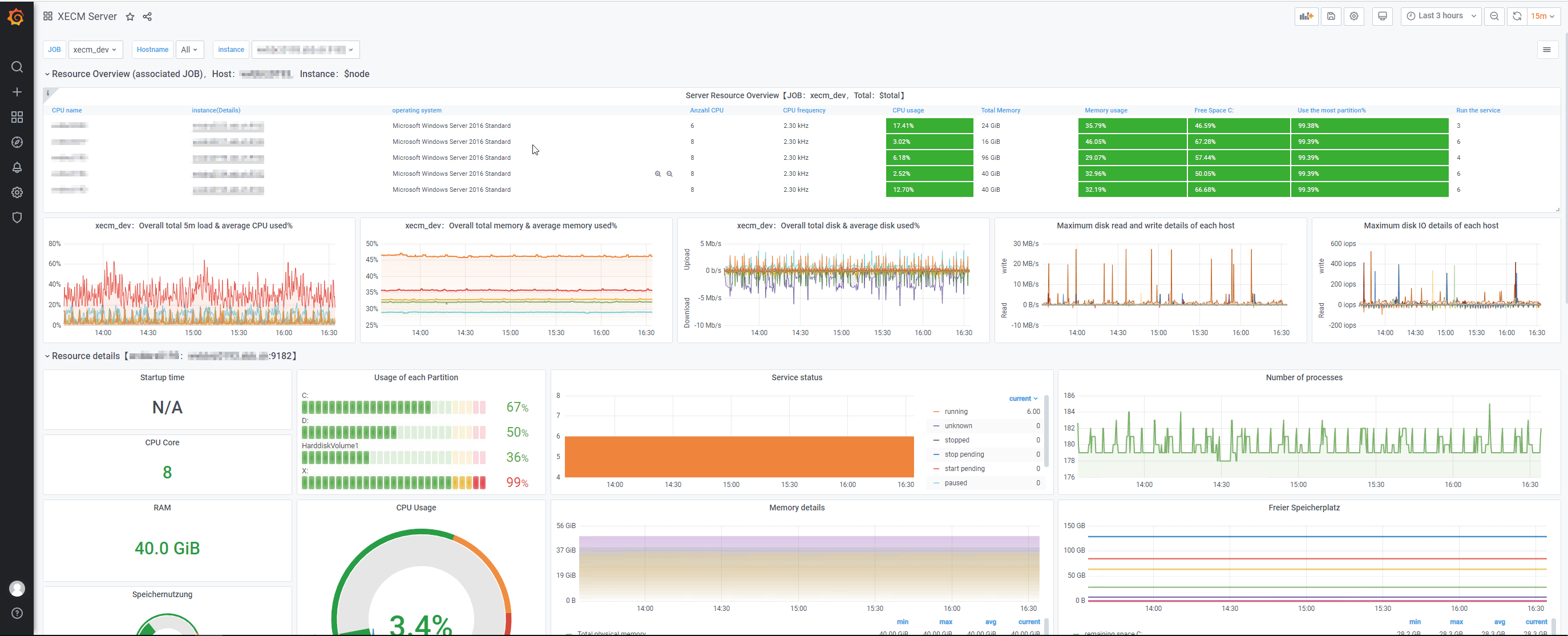1568x636 pixels.
Task: Click the Grafana logo home icon
Action: coord(17,17)
